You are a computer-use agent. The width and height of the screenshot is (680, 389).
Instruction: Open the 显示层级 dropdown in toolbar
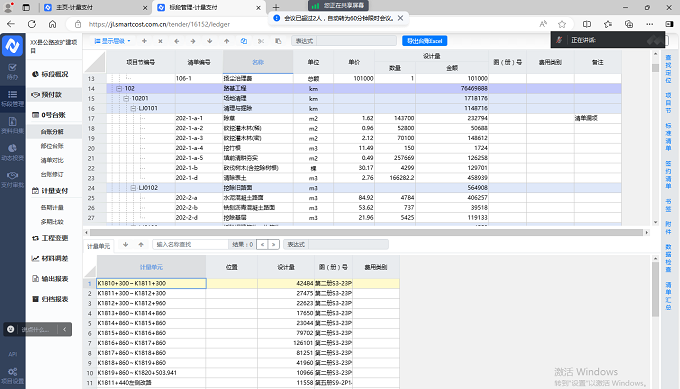pos(112,41)
